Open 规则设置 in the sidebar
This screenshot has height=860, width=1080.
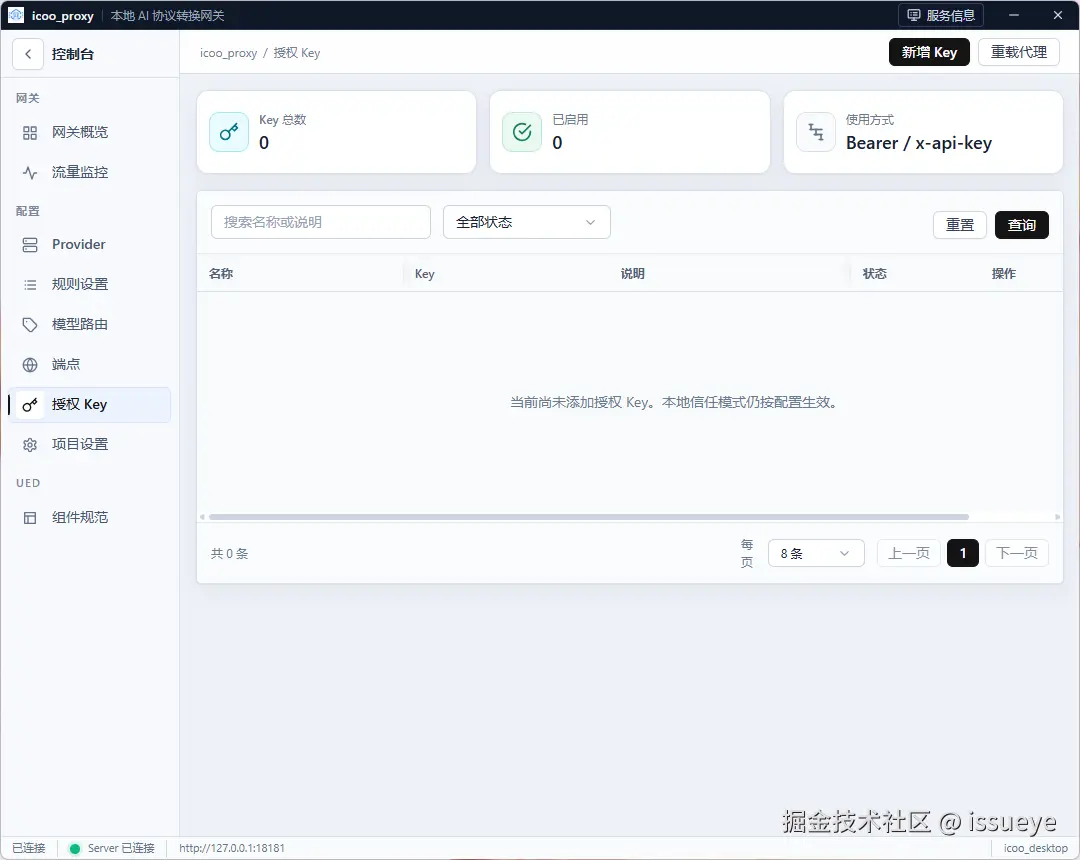click(x=89, y=285)
